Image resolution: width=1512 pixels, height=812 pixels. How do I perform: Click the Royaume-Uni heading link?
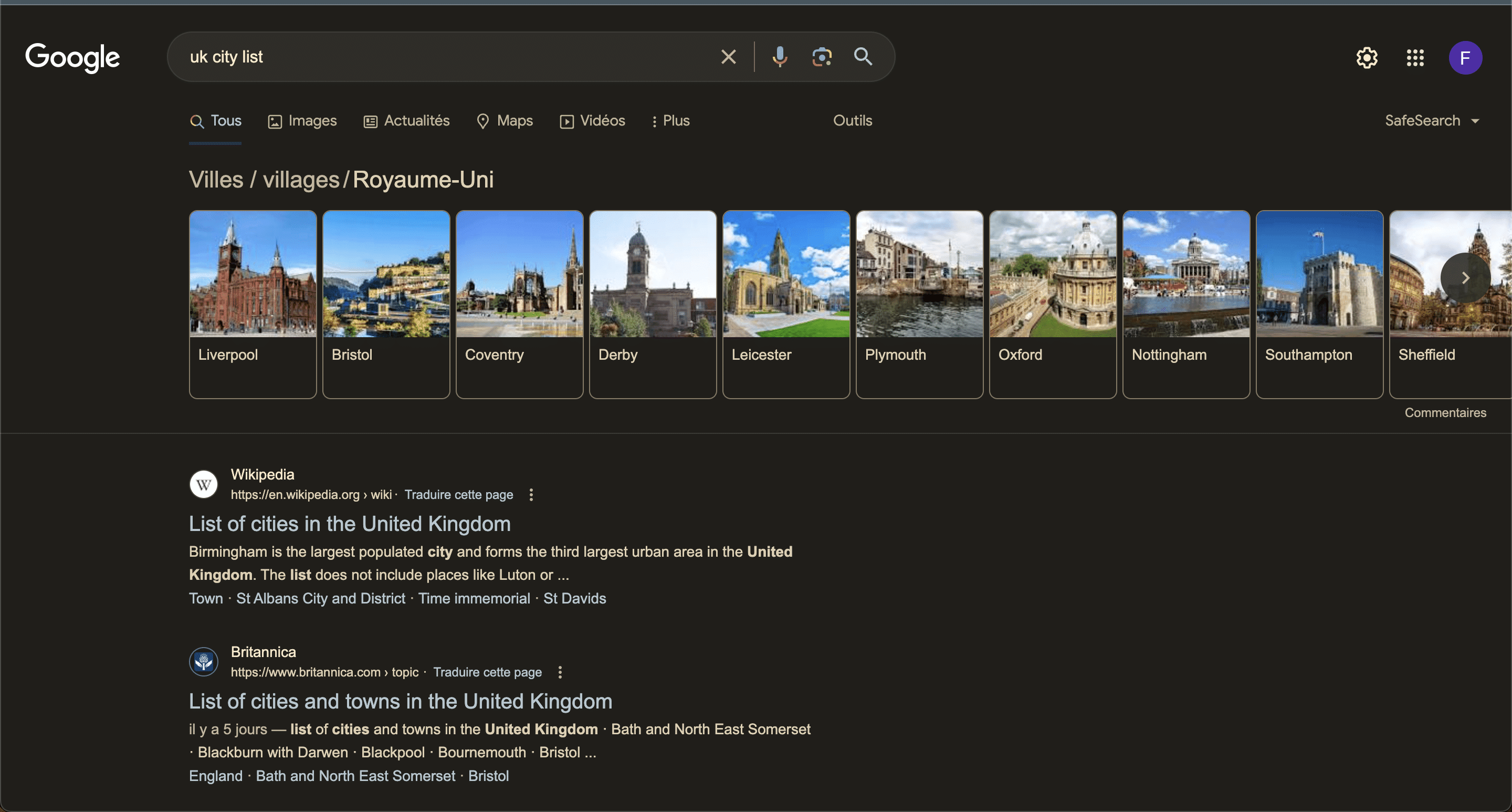tap(423, 180)
